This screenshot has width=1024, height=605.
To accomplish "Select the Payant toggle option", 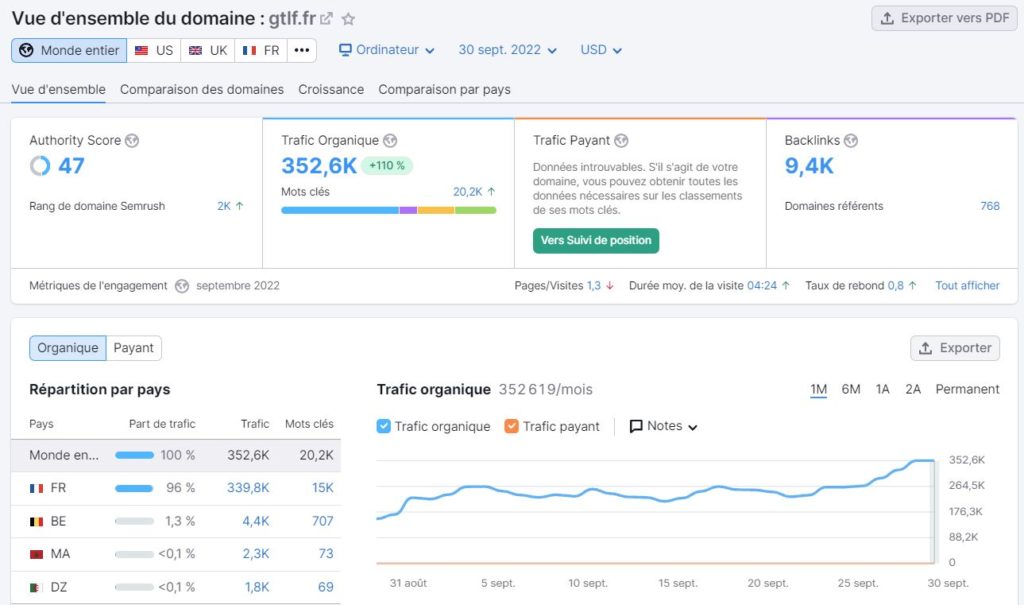I will pyautogui.click(x=134, y=348).
